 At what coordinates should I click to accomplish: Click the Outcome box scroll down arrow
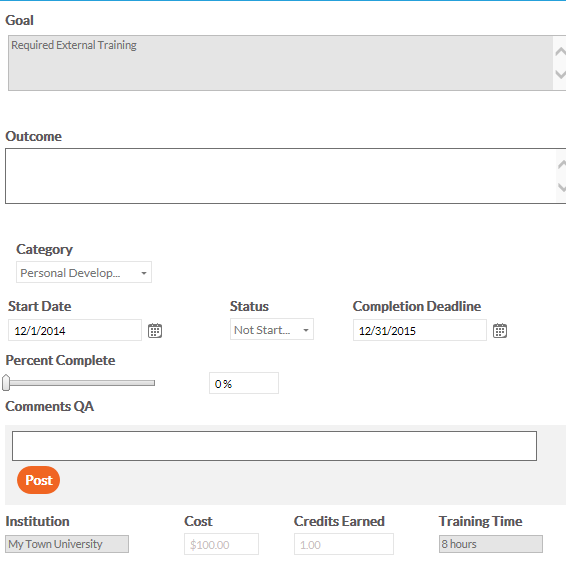click(x=562, y=187)
